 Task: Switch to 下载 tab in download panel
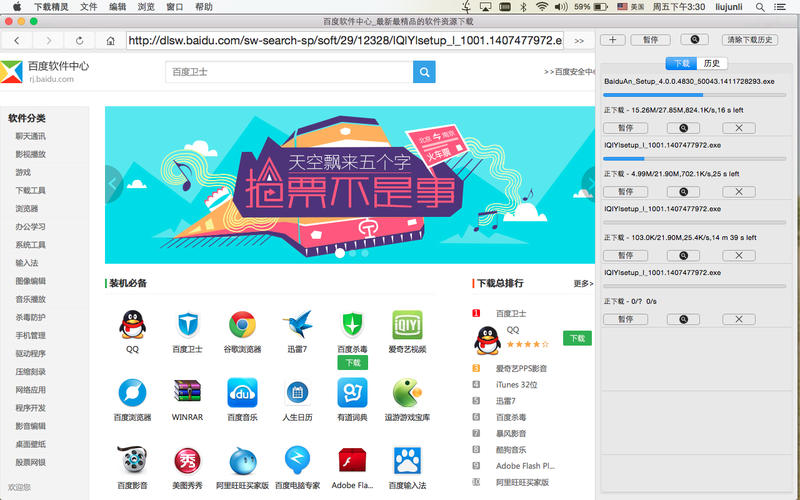[x=681, y=63]
